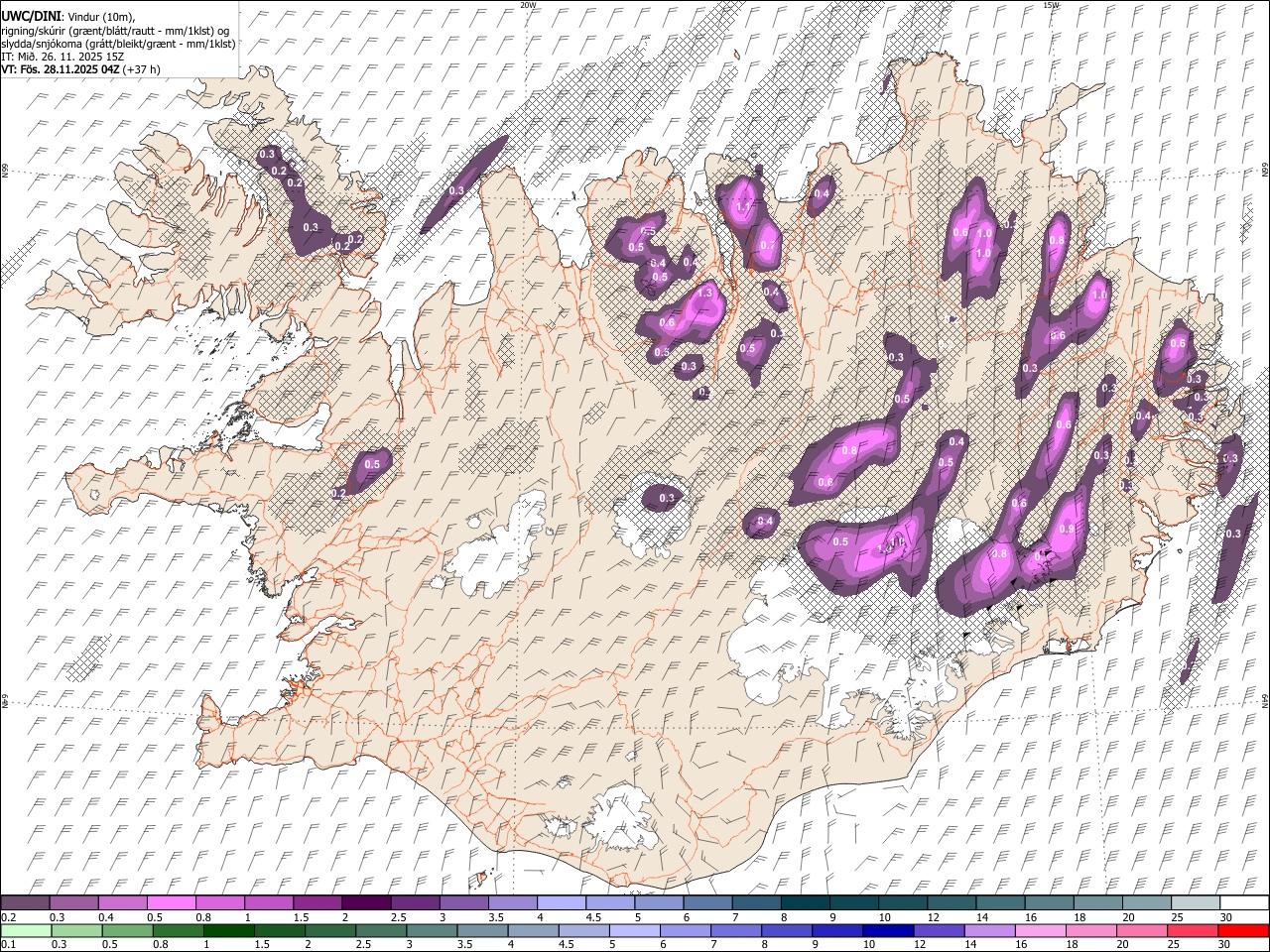1270x952 pixels.
Task: Click the '2.5' label under the upper legend
Action: tap(398, 917)
